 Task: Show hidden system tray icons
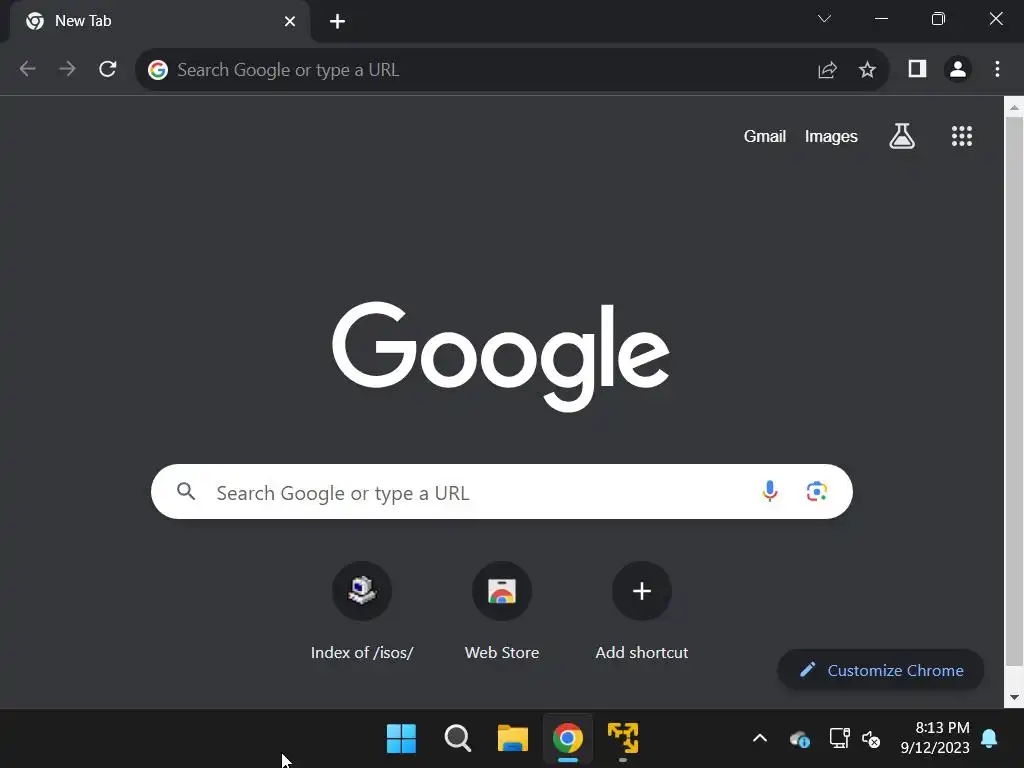[760, 738]
